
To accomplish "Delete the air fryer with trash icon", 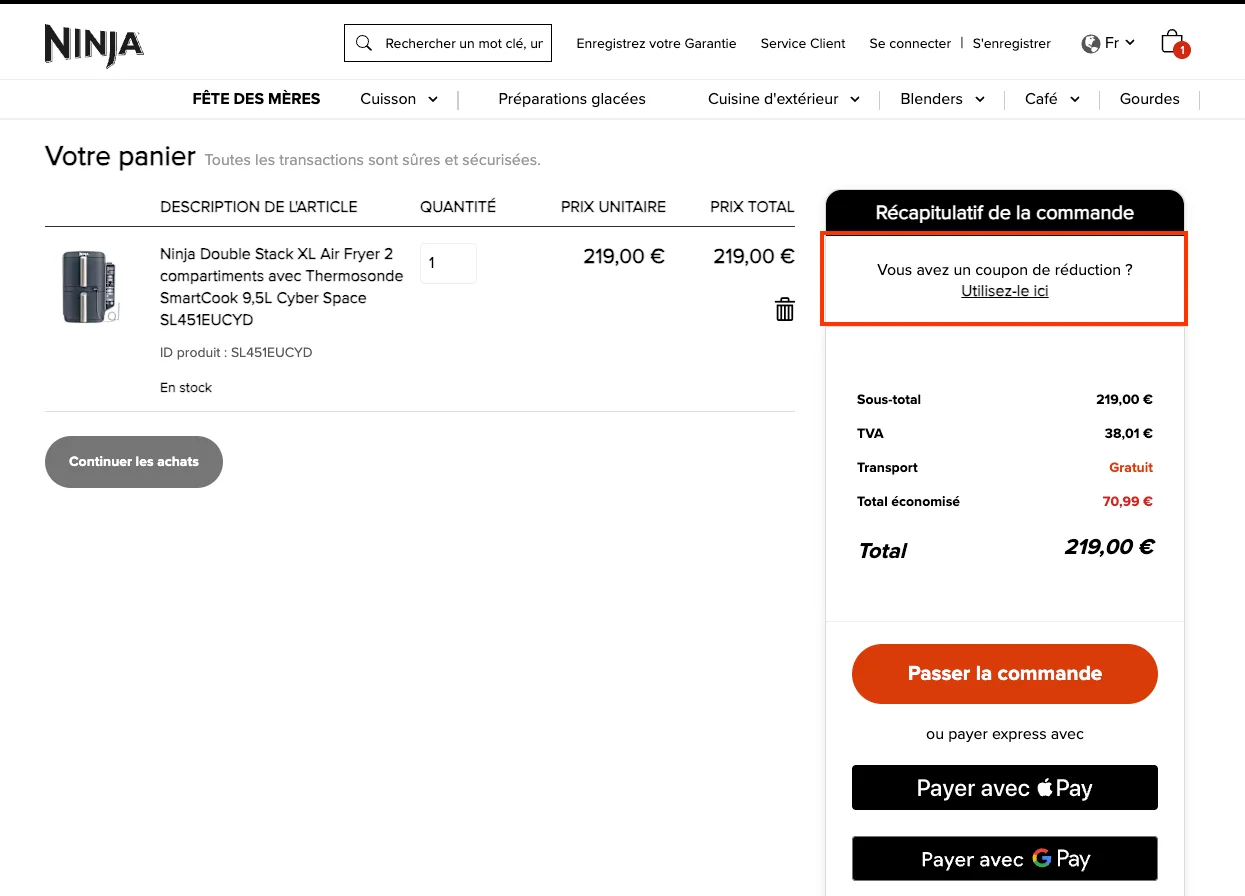I will click(785, 309).
